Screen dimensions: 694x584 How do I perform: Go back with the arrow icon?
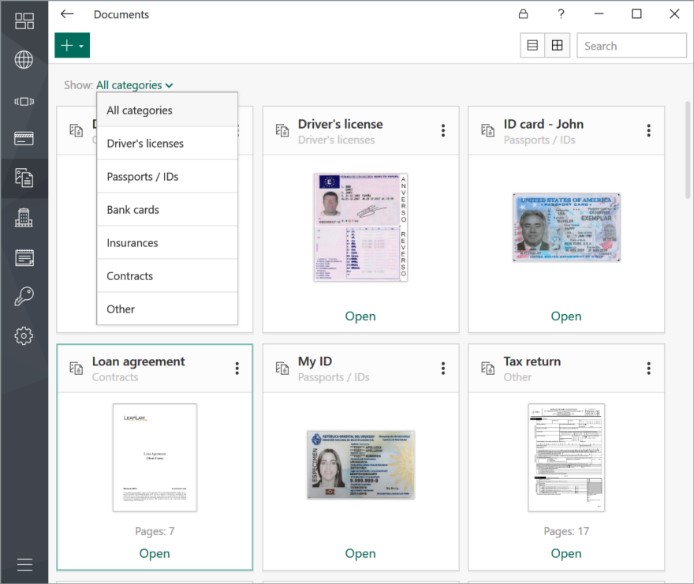click(x=67, y=14)
